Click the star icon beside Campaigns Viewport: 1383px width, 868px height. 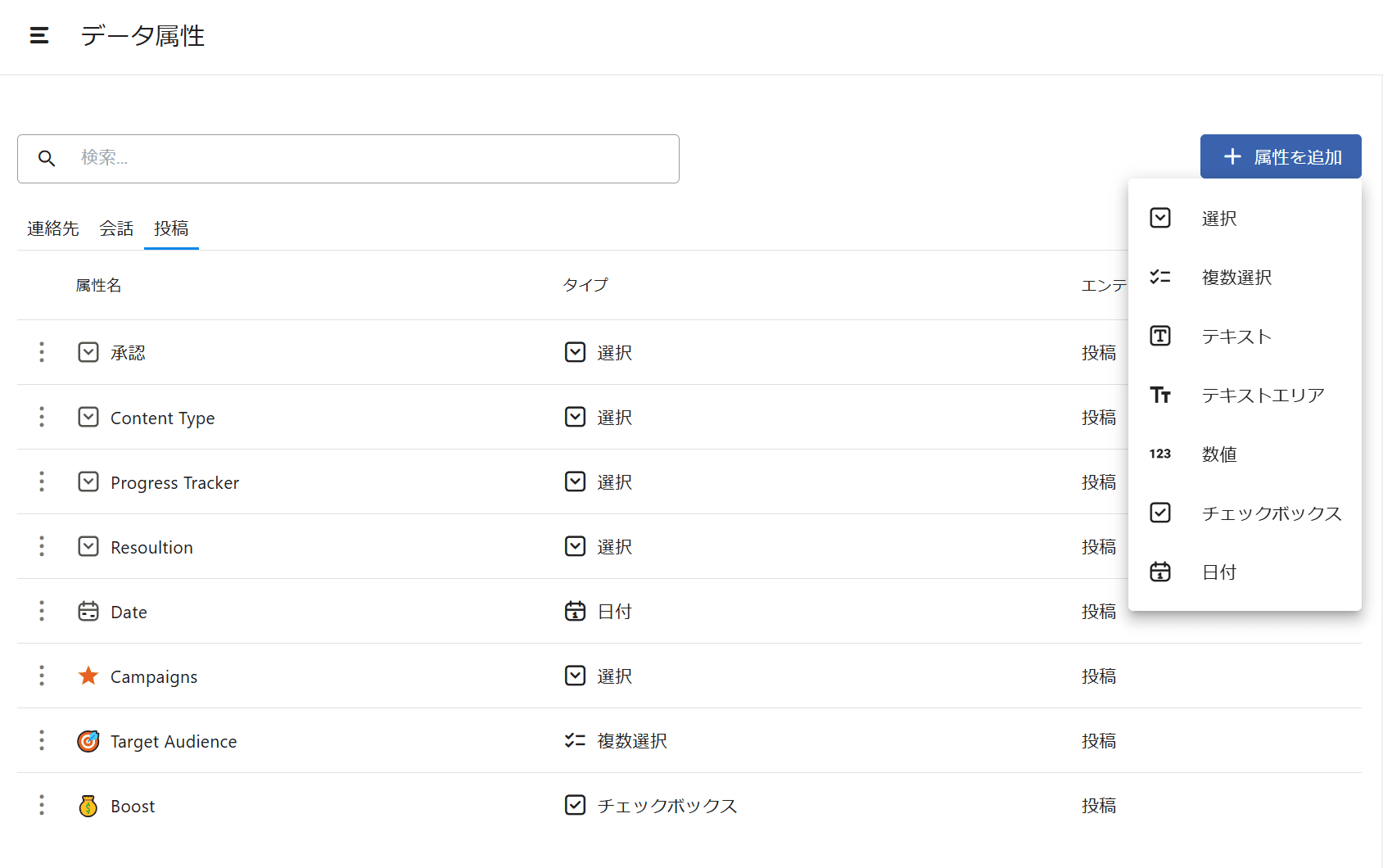click(88, 676)
